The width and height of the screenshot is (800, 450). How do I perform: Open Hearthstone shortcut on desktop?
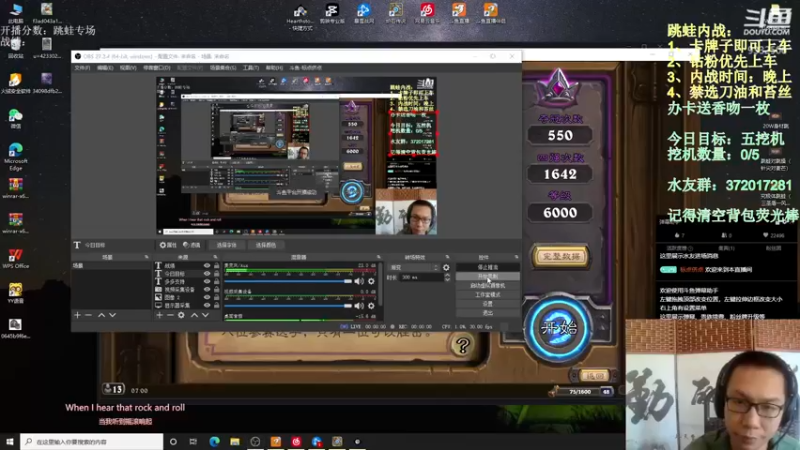click(x=300, y=17)
